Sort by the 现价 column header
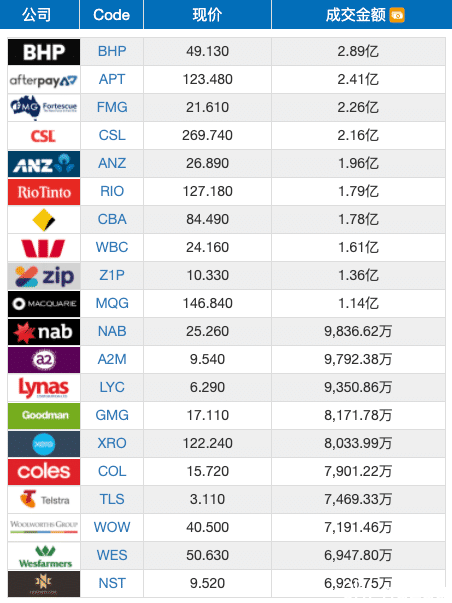 point(207,15)
